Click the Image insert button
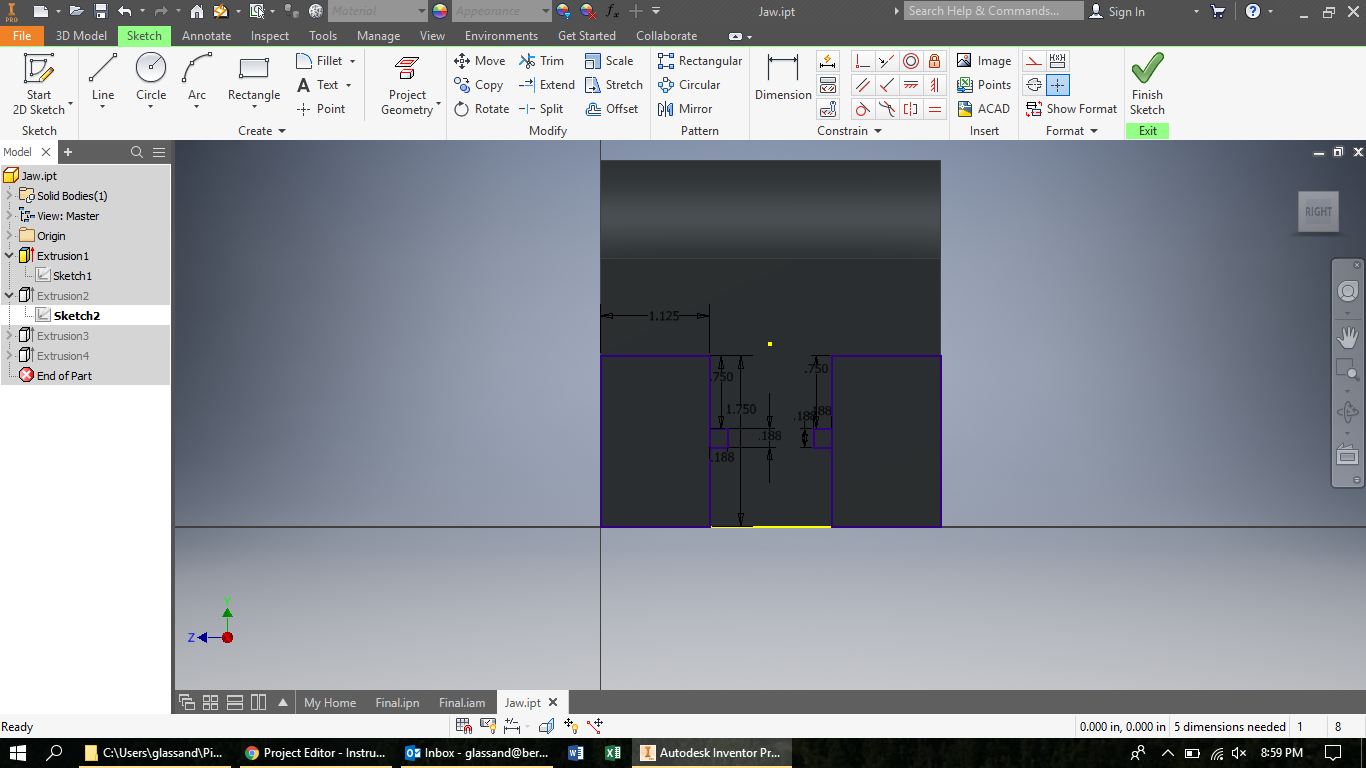The width and height of the screenshot is (1366, 768). [x=983, y=61]
